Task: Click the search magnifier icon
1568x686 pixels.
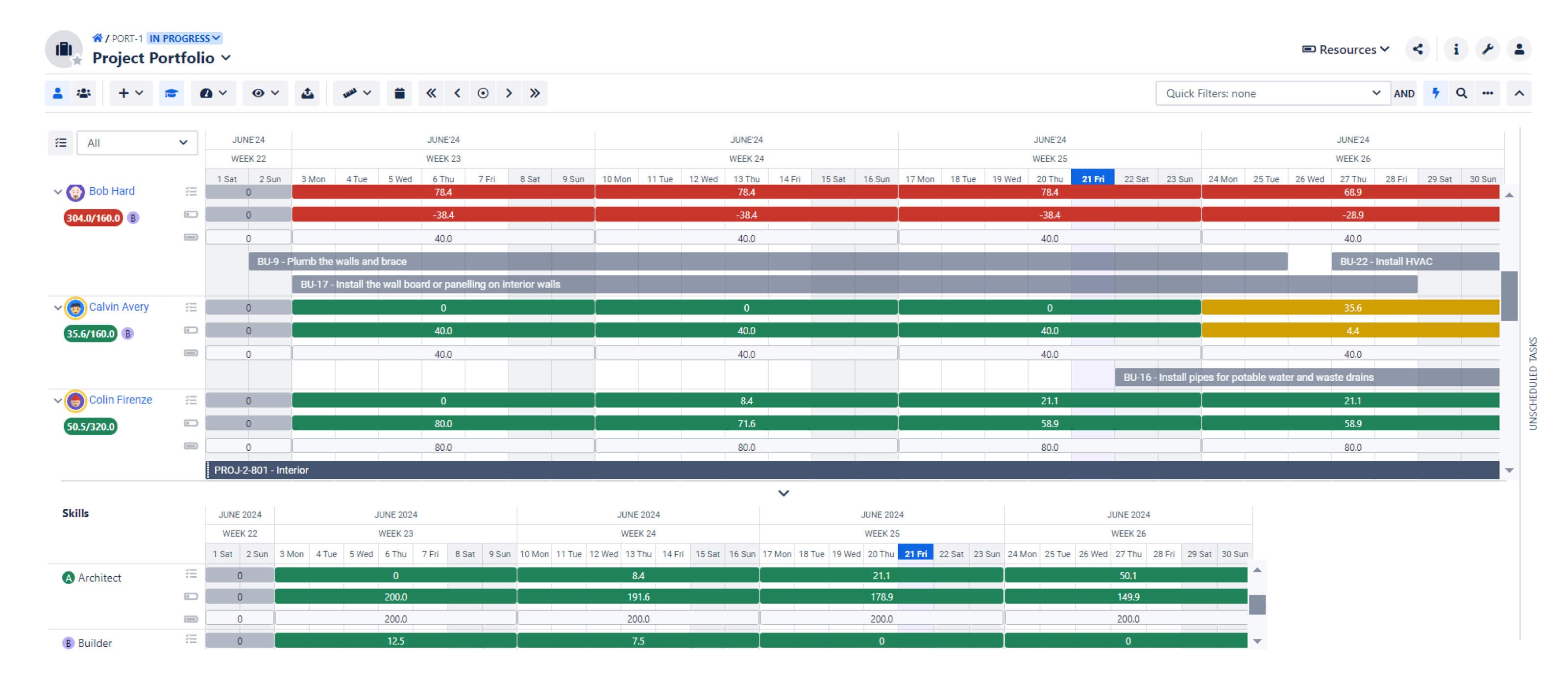Action: pyautogui.click(x=1462, y=93)
